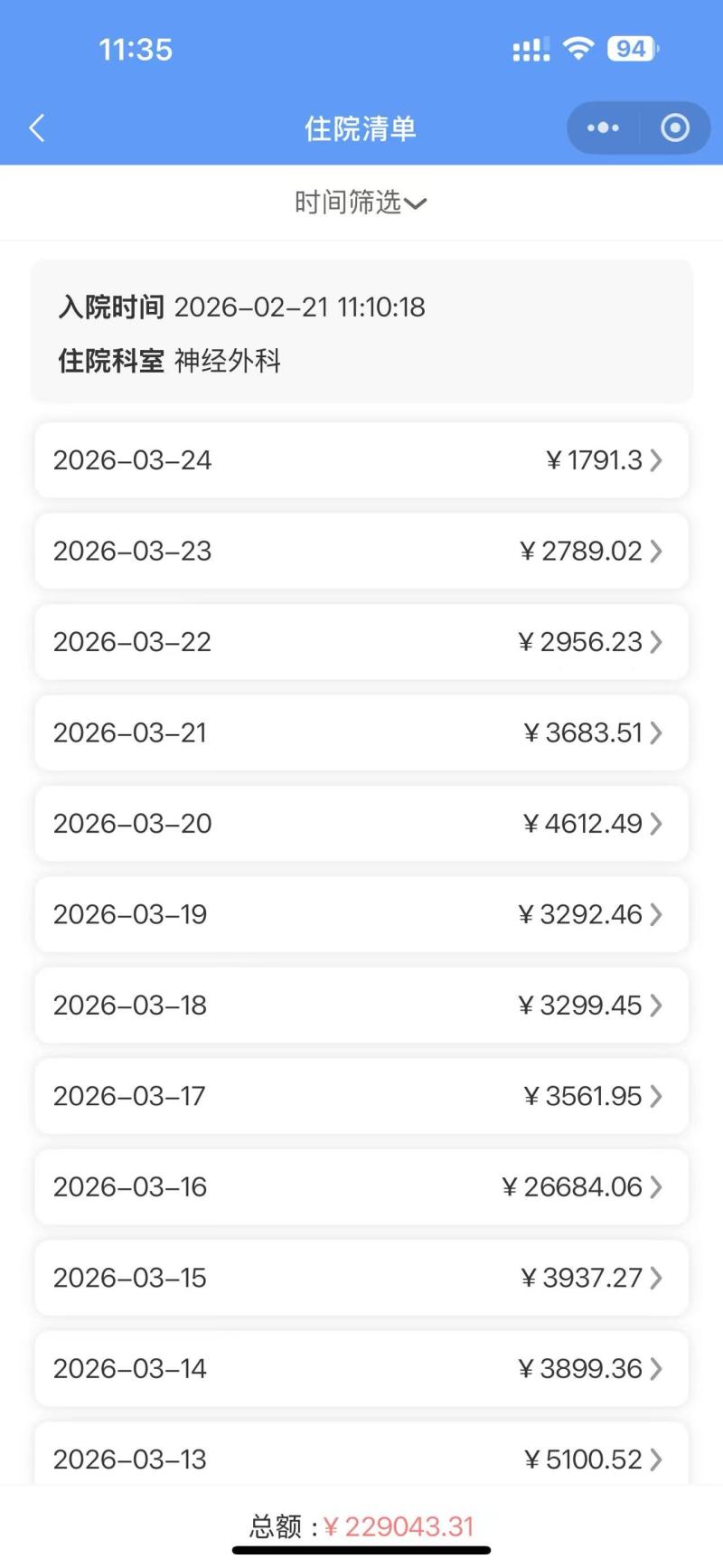Tap chevron beside ¥2789.02 amount
This screenshot has height=1568, width=723.
coord(656,551)
